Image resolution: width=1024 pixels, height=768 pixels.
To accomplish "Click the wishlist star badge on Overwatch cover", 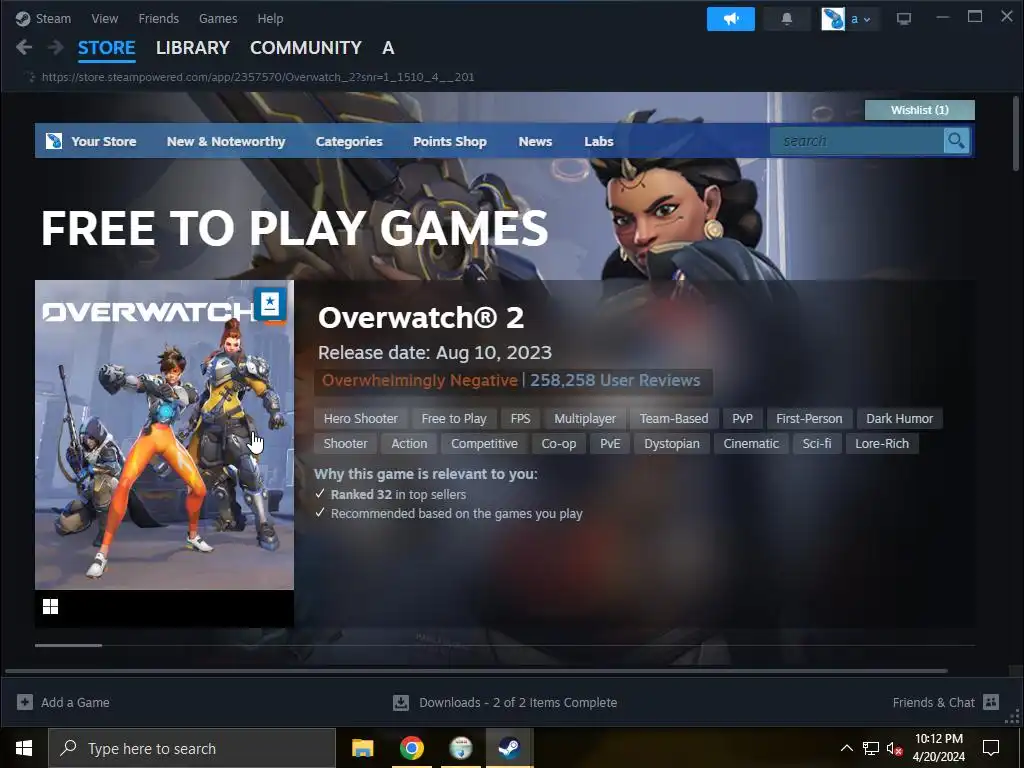I will coord(270,304).
